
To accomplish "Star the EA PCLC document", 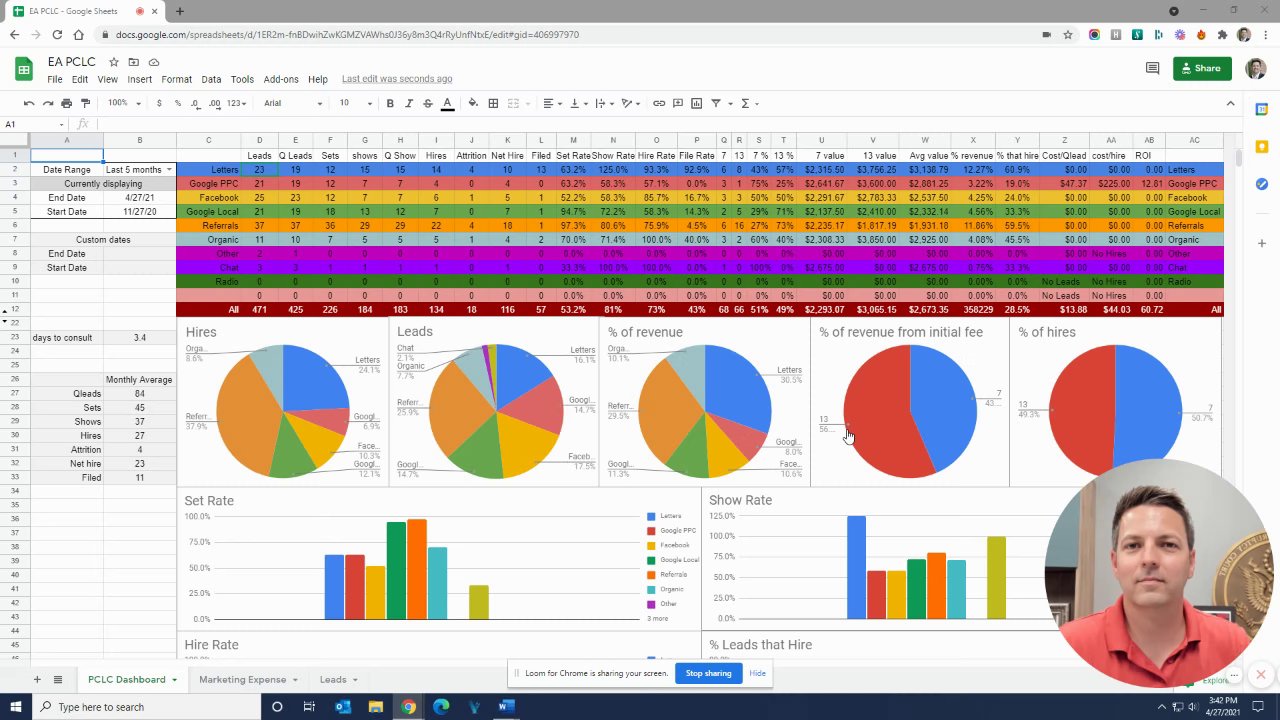I will [113, 62].
